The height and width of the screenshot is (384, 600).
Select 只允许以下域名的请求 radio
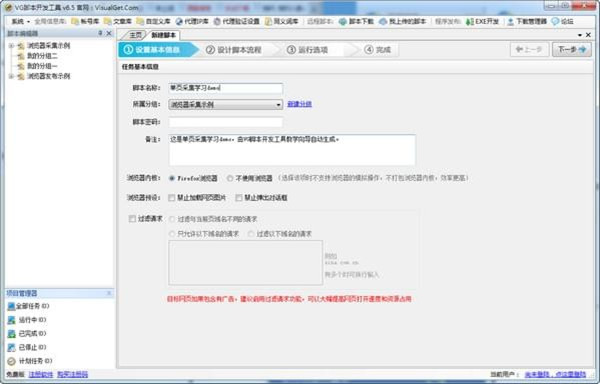click(172, 234)
